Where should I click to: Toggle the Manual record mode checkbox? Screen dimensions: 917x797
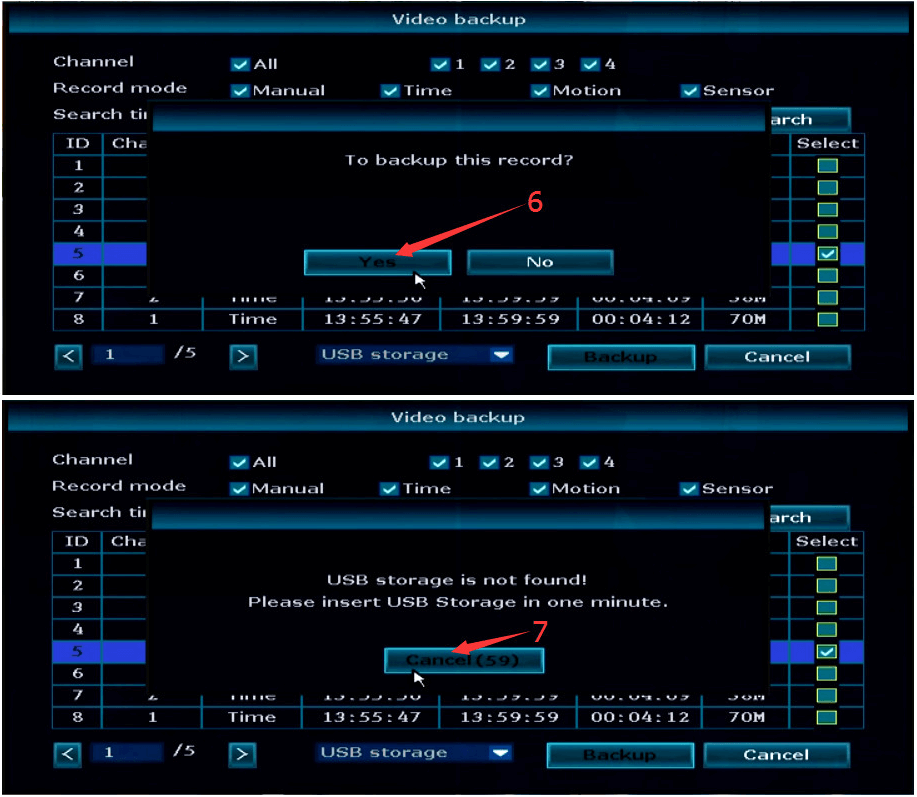tap(240, 90)
